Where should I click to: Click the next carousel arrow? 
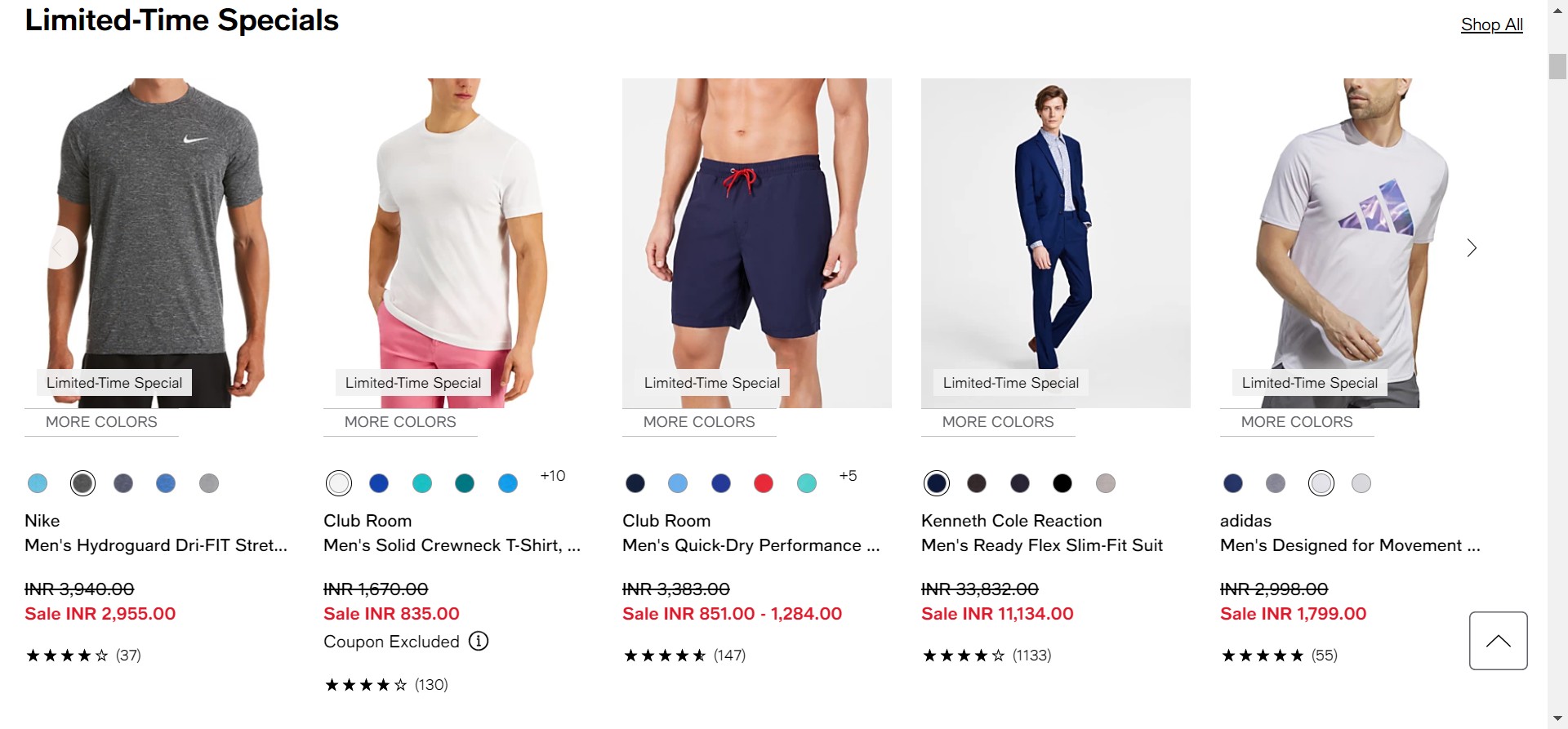point(1472,248)
